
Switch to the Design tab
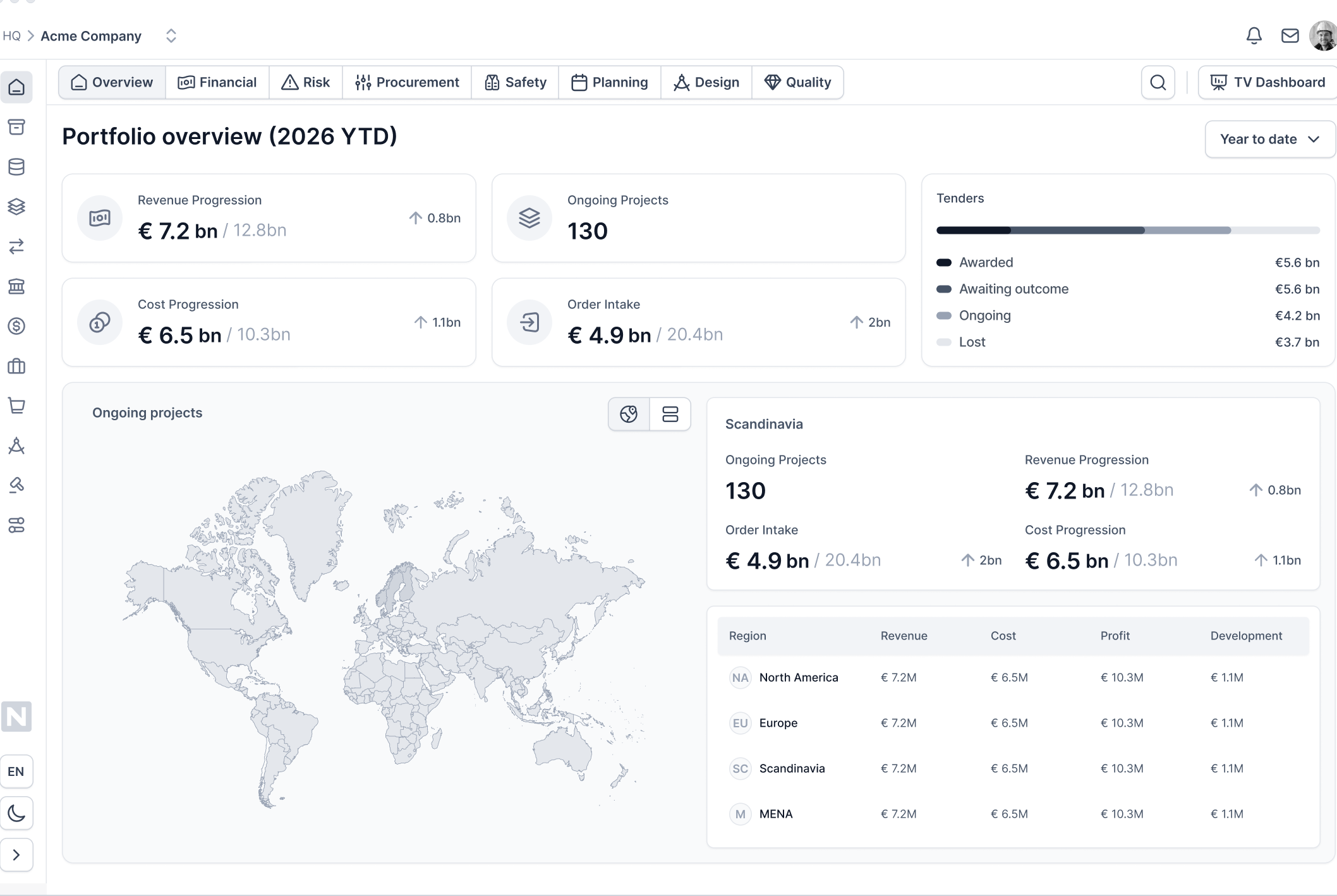(706, 83)
